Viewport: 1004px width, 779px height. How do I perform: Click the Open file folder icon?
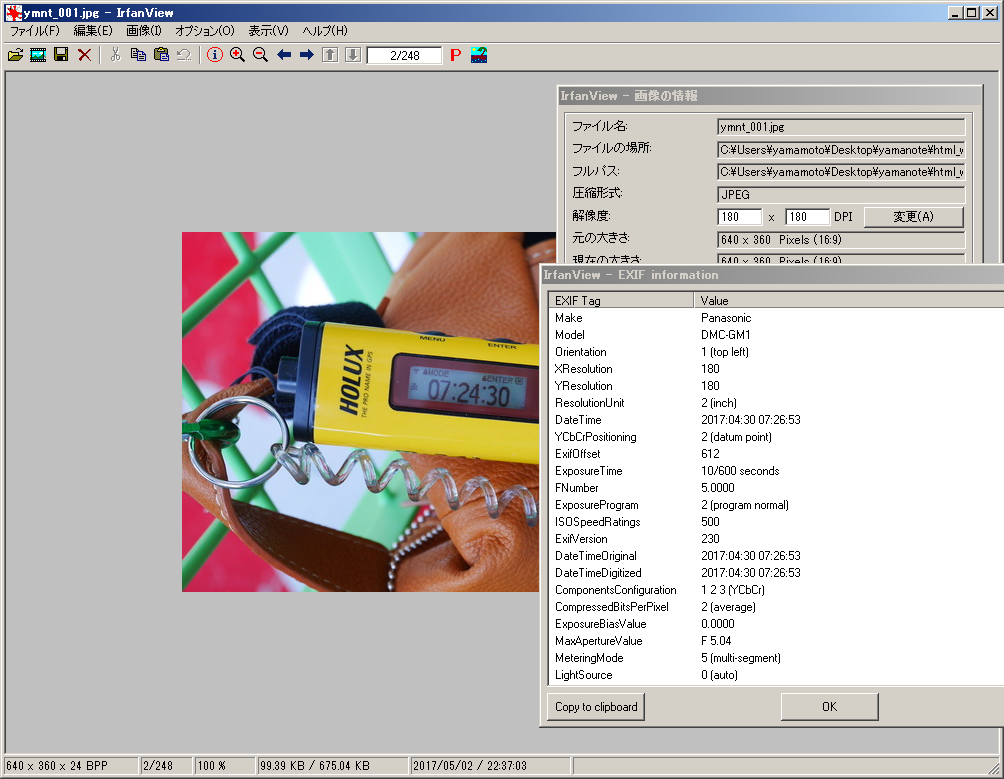pyautogui.click(x=15, y=55)
